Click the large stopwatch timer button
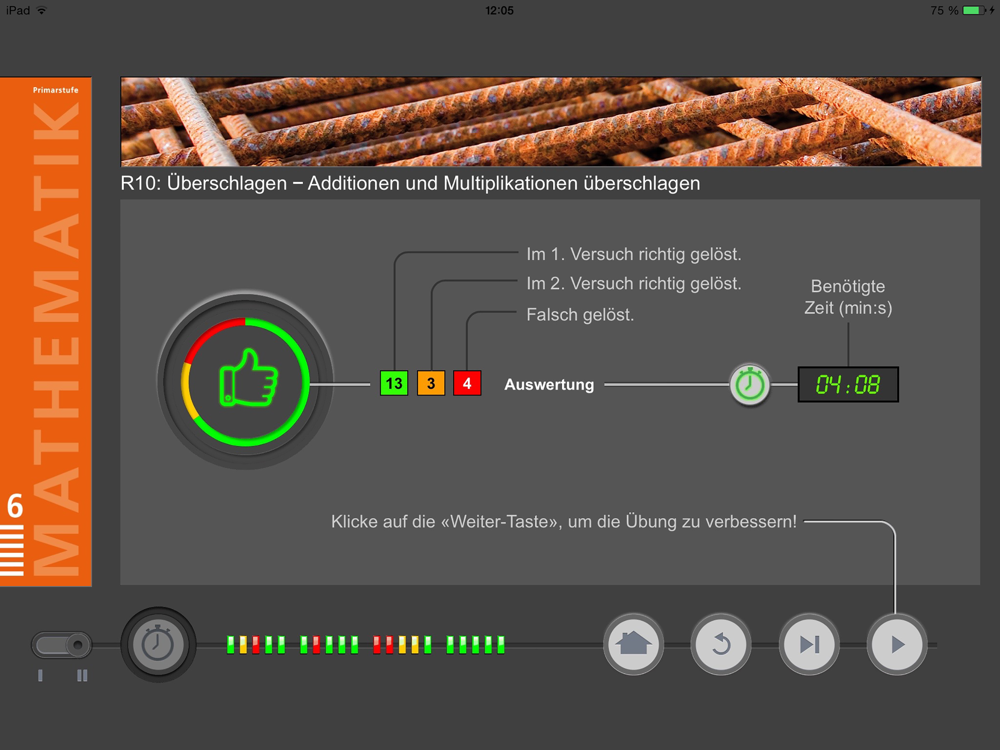The image size is (1000, 750). (x=158, y=644)
